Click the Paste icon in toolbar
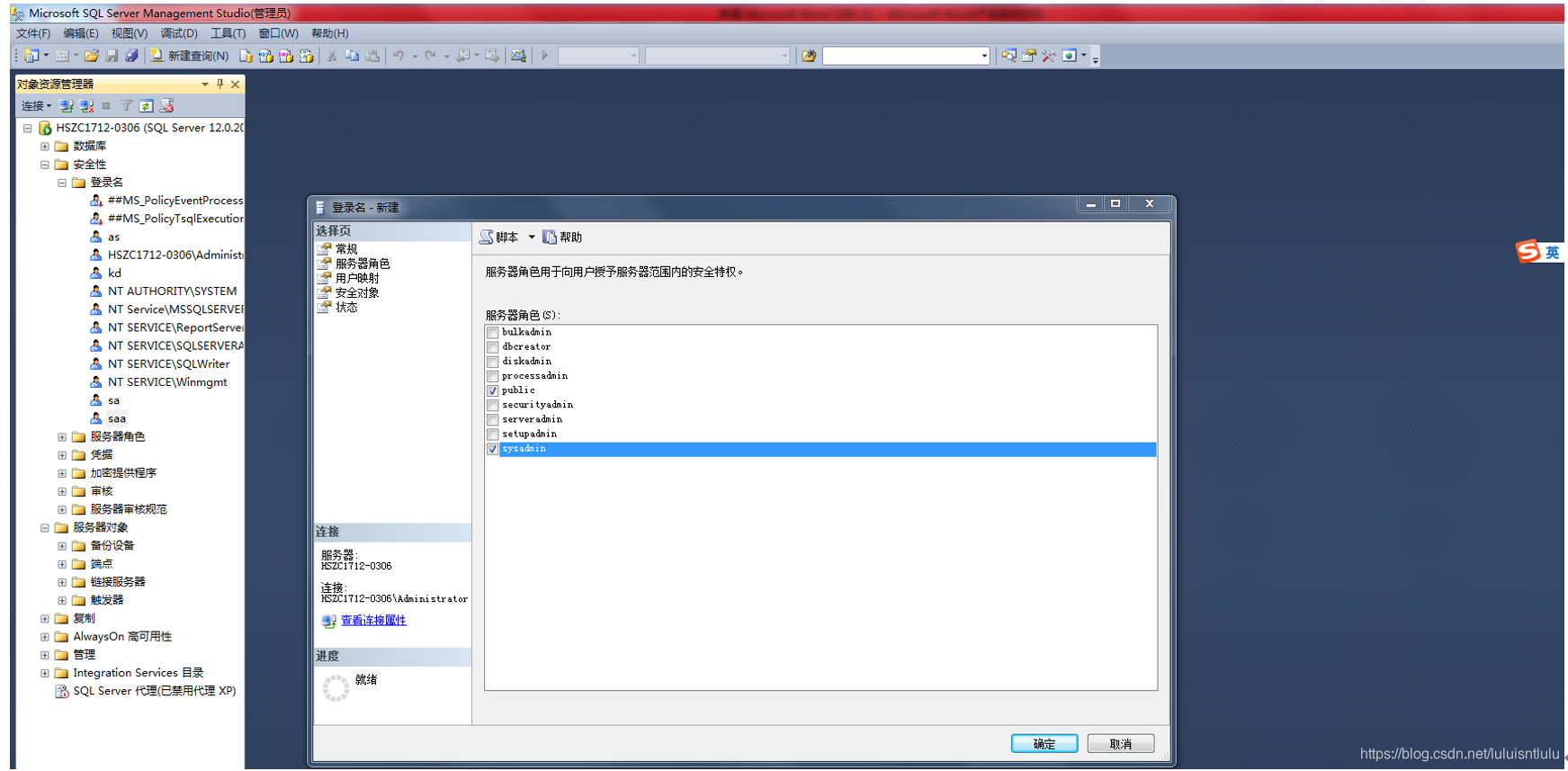The image size is (1568, 771). pyautogui.click(x=372, y=56)
